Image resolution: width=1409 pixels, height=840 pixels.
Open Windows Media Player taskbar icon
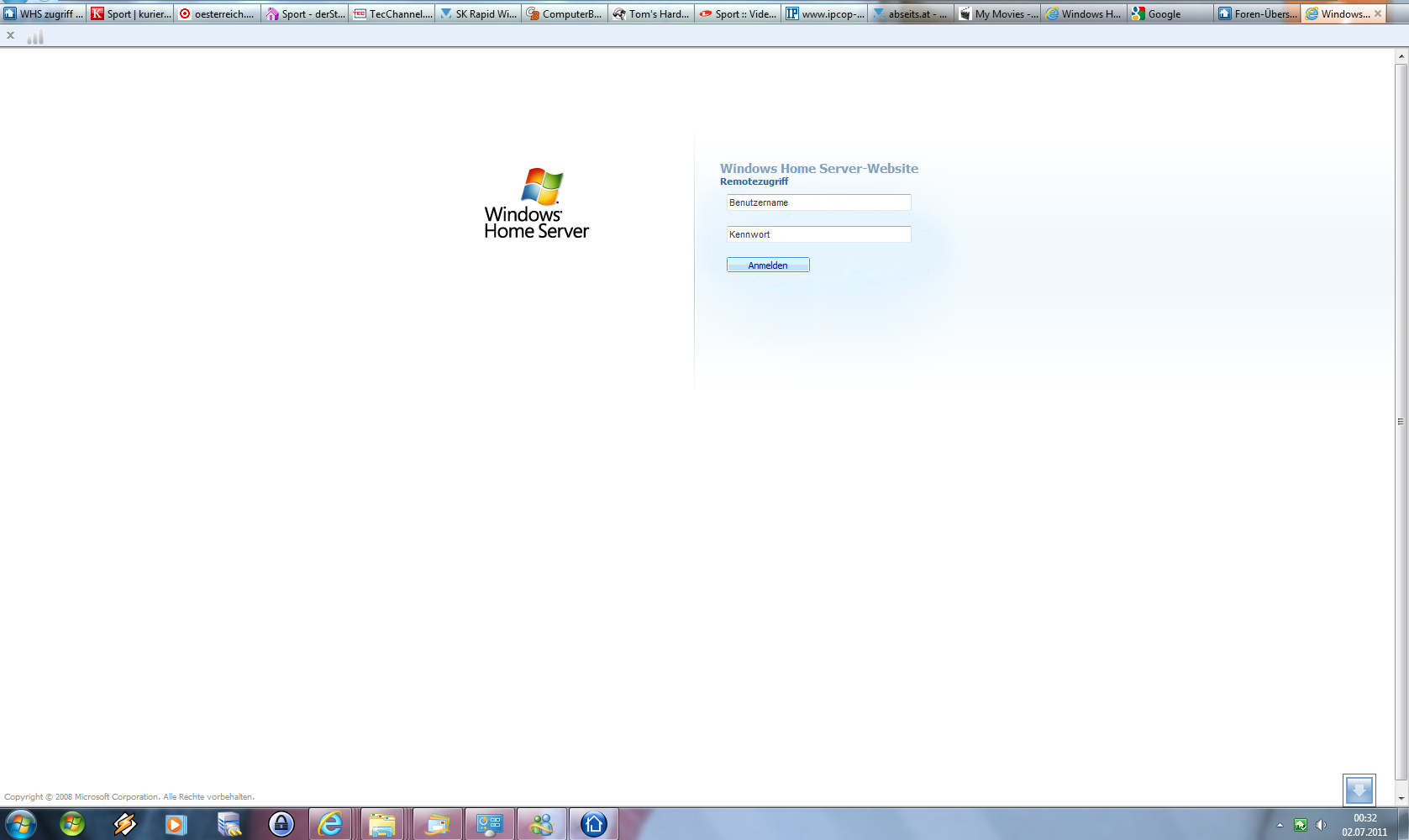click(176, 824)
